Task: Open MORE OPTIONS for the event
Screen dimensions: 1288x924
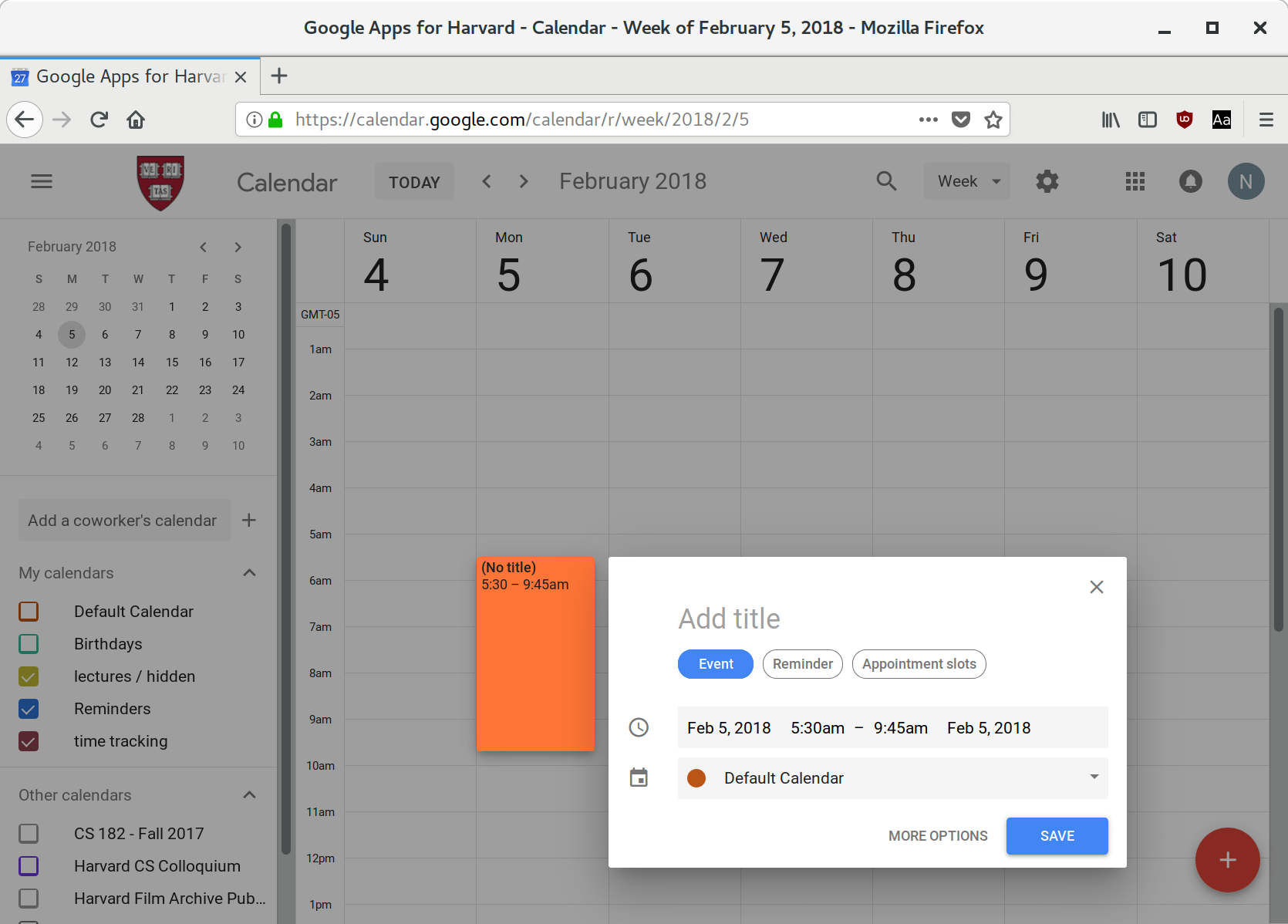Action: [938, 836]
